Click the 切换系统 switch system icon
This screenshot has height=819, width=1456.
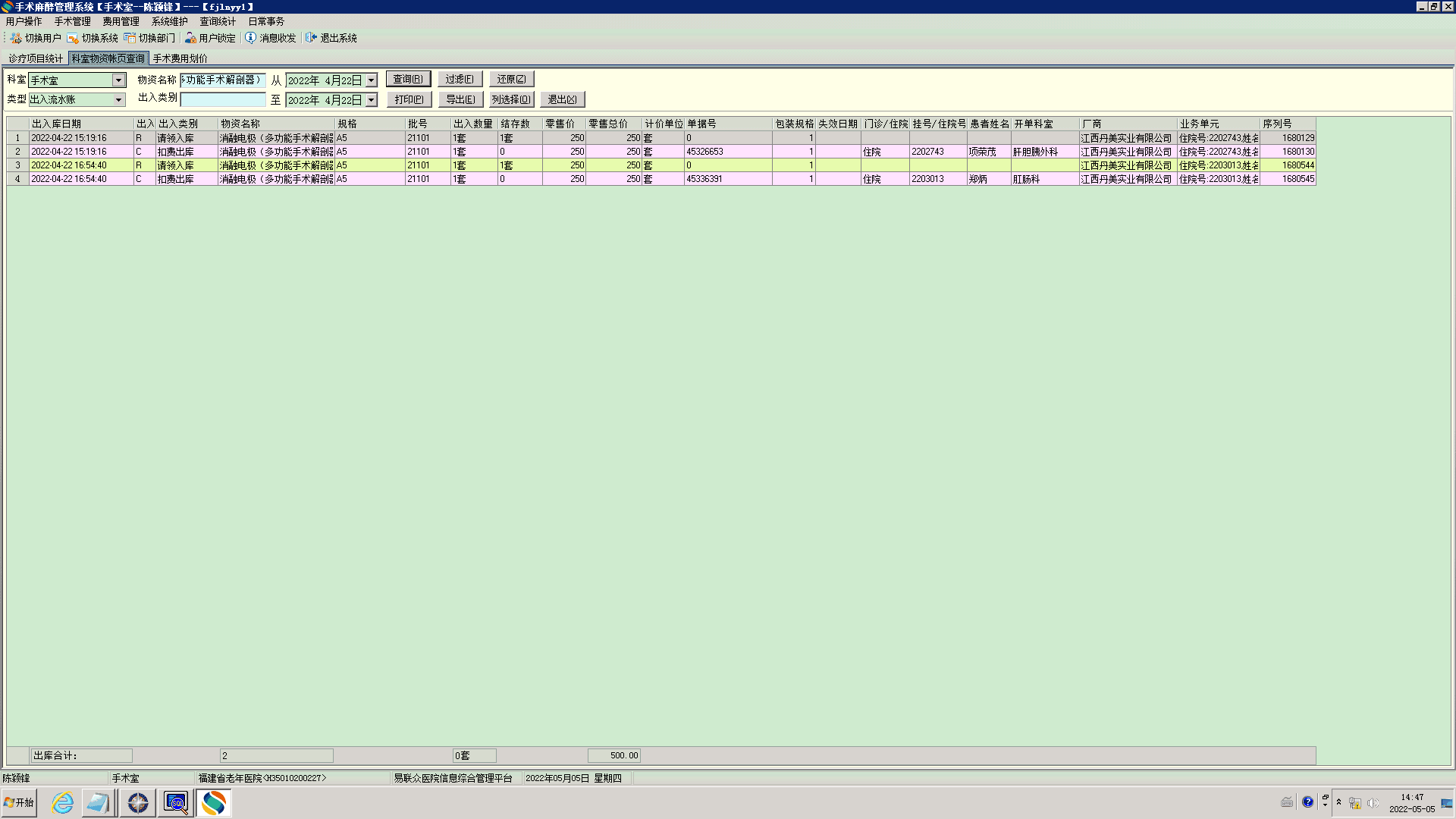73,38
